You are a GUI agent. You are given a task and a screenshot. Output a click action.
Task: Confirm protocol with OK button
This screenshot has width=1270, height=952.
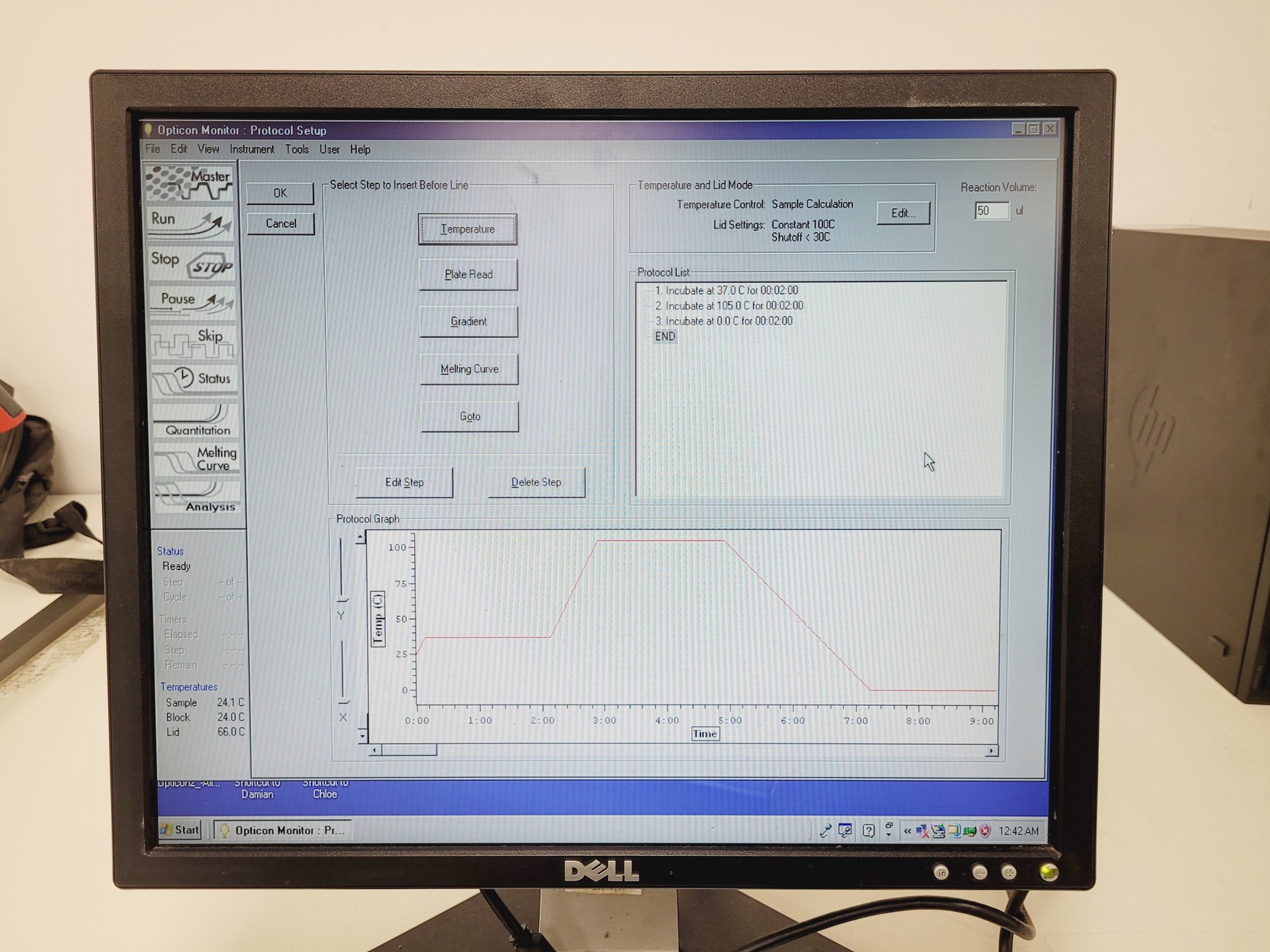coord(280,193)
